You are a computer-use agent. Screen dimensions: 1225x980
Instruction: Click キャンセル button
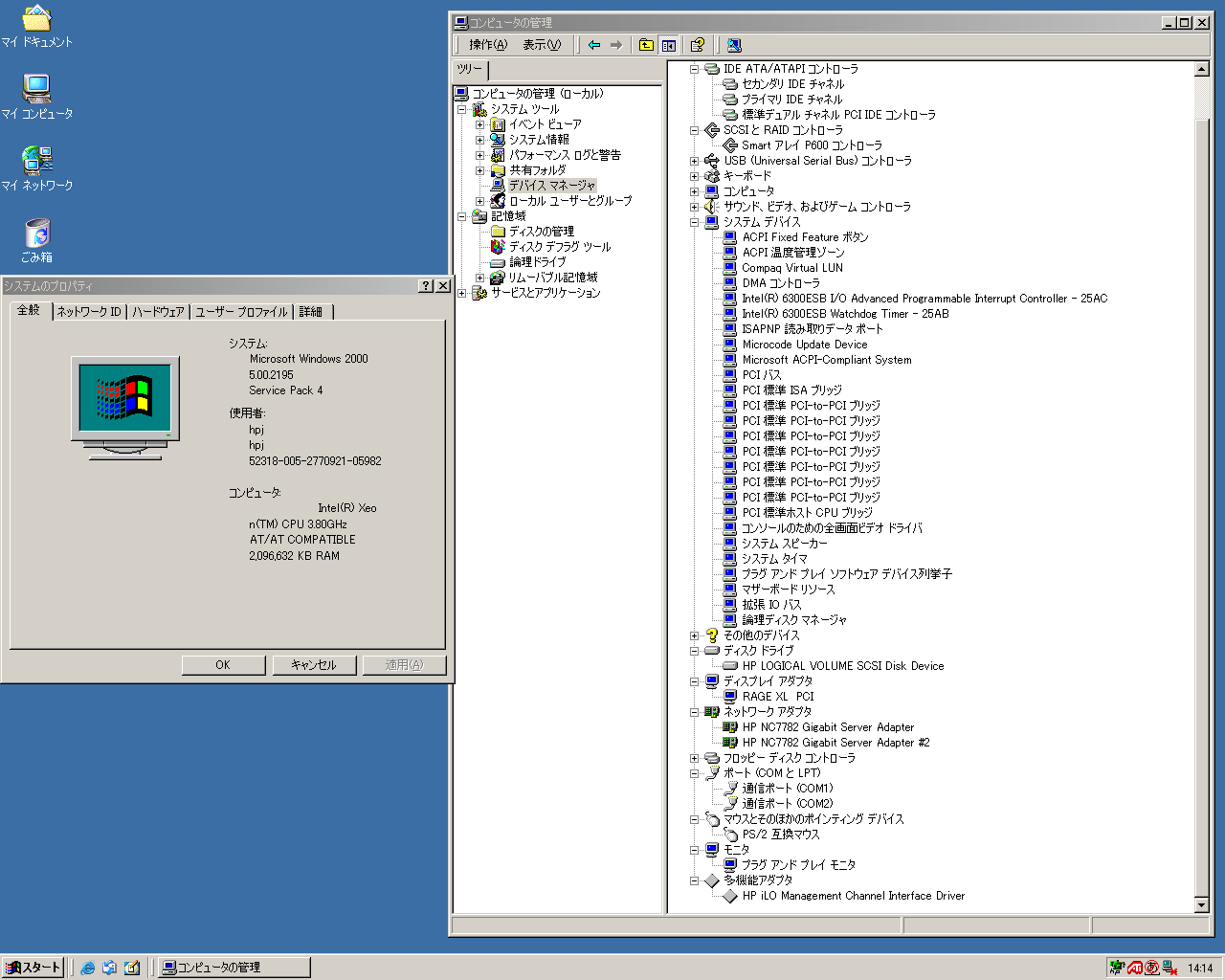click(314, 665)
